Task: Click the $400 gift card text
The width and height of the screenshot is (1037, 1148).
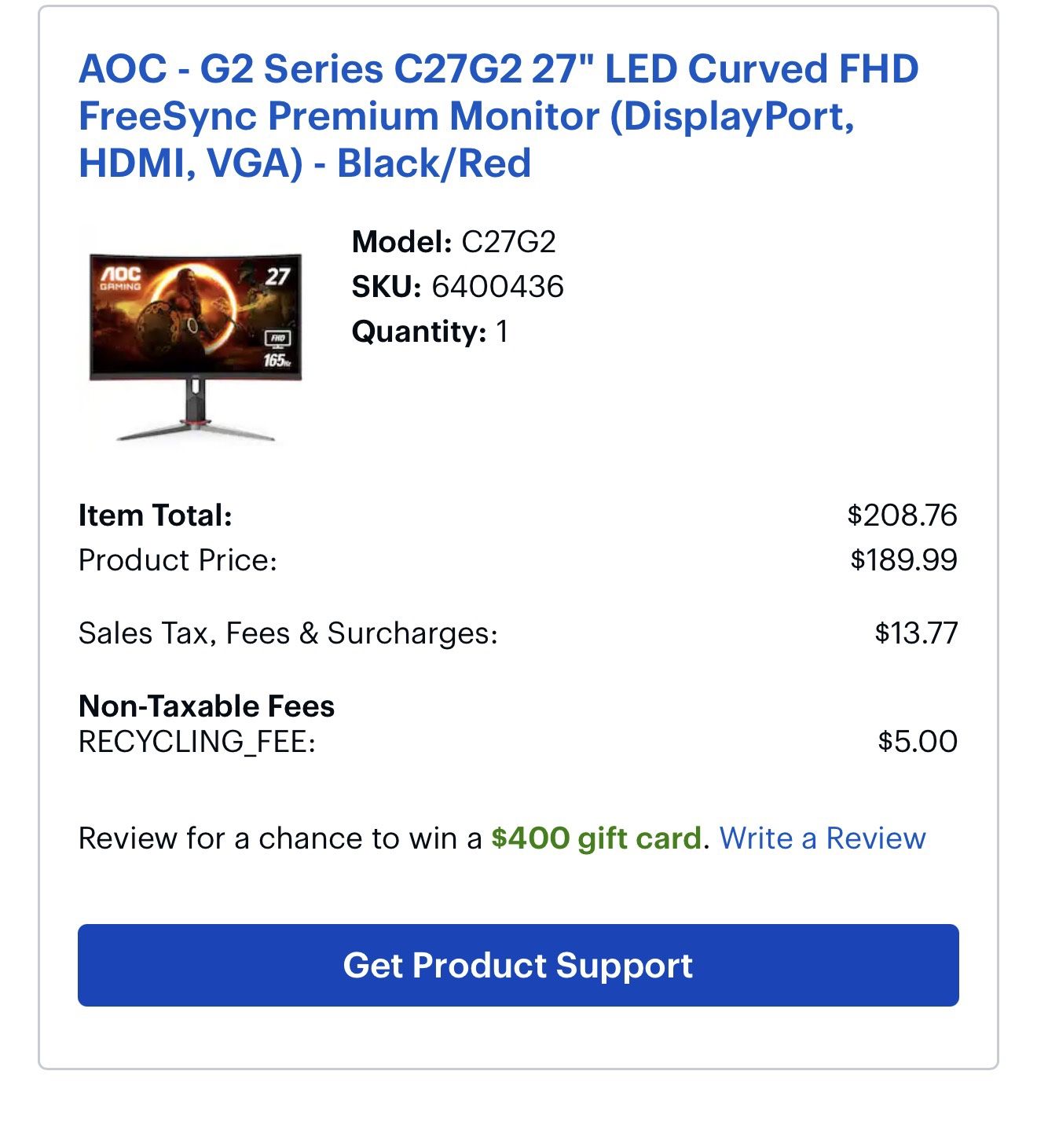Action: tap(595, 838)
